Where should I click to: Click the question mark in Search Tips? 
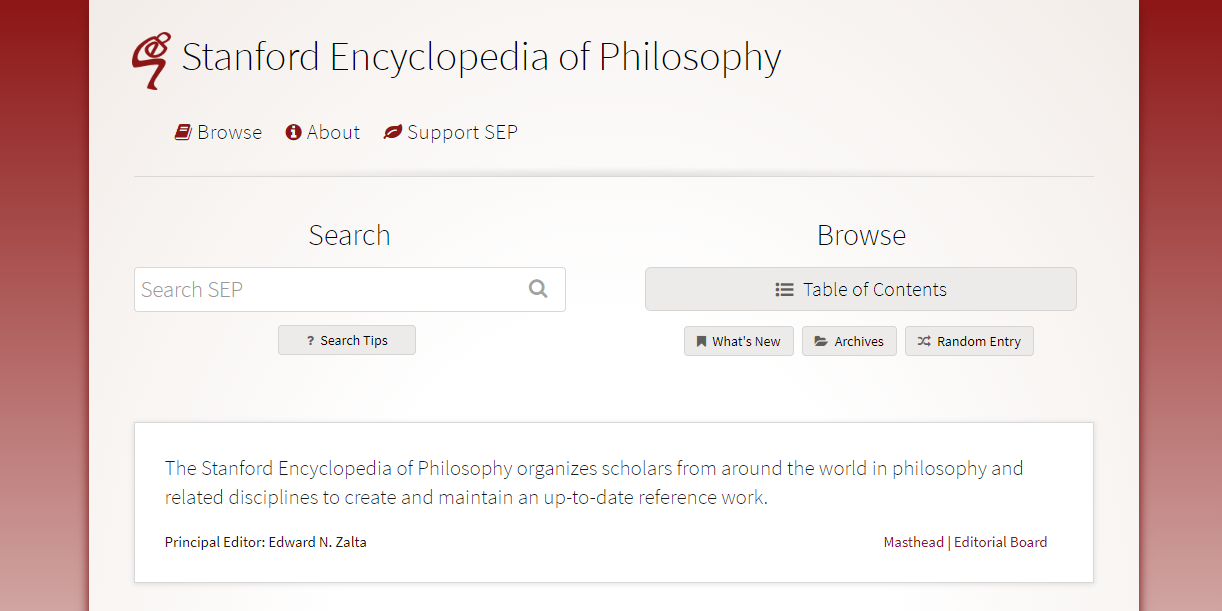click(x=311, y=341)
